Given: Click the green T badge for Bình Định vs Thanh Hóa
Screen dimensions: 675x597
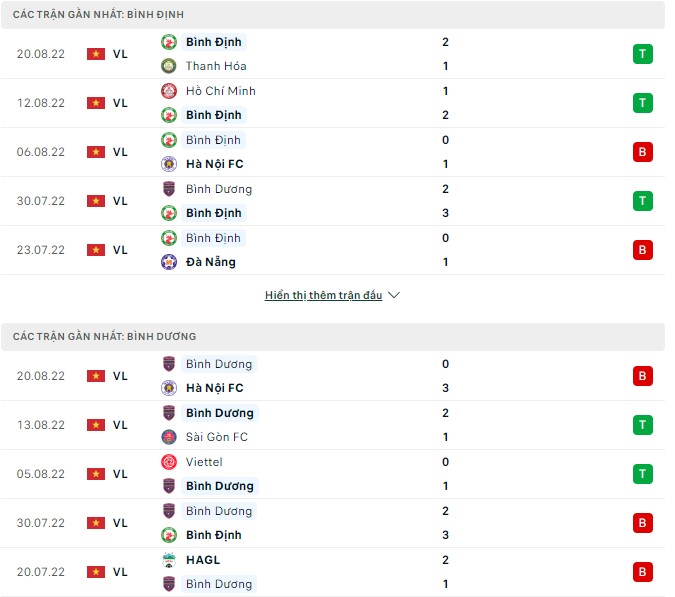Looking at the screenshot, I should point(642,54).
